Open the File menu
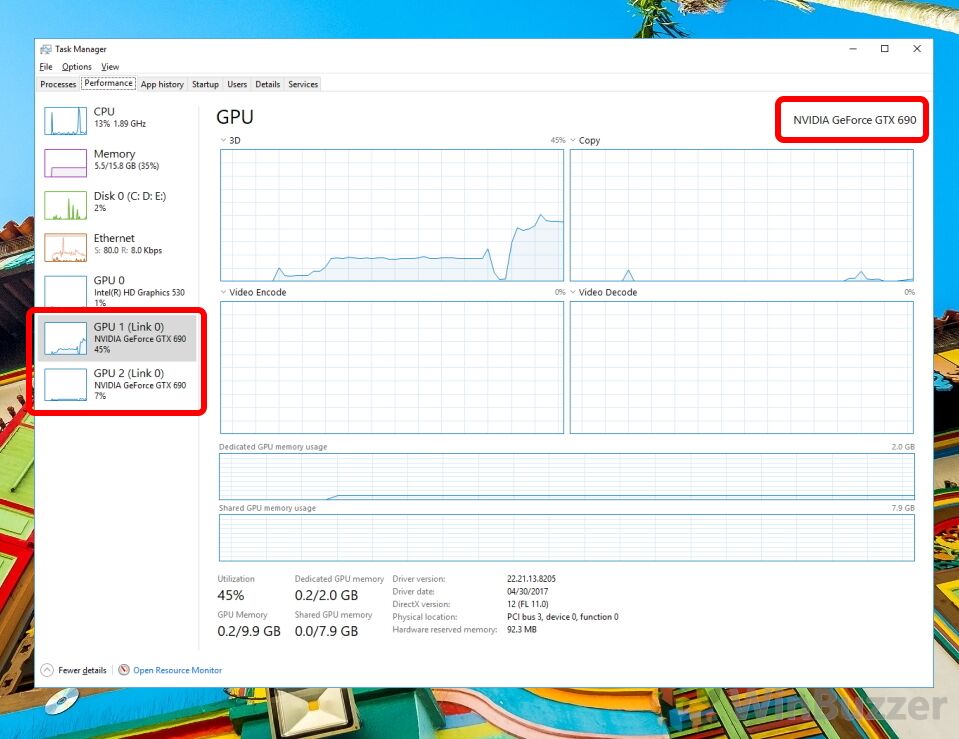The height and width of the screenshot is (739, 959). point(46,67)
